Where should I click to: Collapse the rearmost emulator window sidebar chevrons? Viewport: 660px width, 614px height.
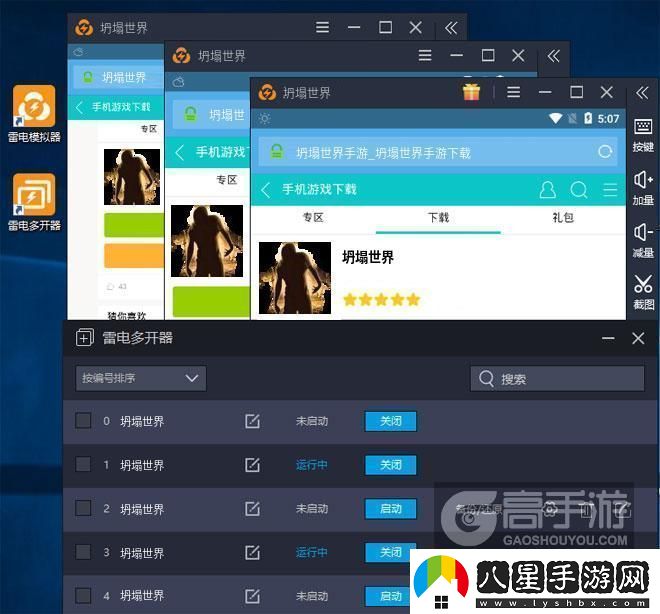tap(451, 28)
